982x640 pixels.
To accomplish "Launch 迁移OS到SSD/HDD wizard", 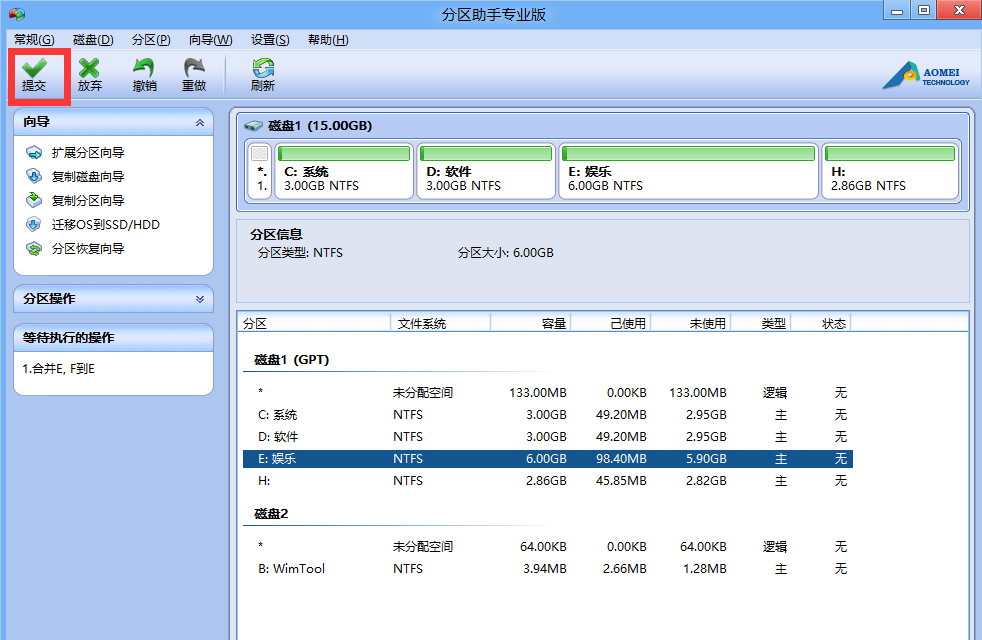I will click(x=105, y=224).
